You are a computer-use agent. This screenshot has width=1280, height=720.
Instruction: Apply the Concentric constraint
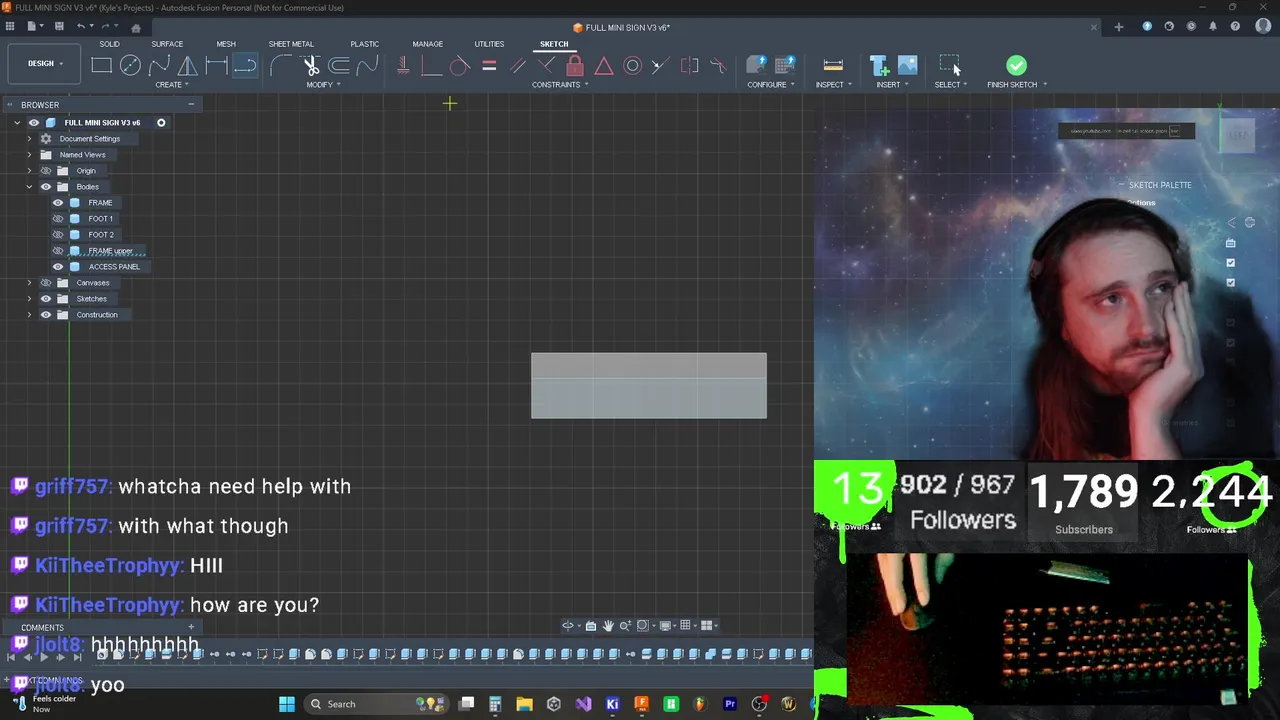[632, 66]
